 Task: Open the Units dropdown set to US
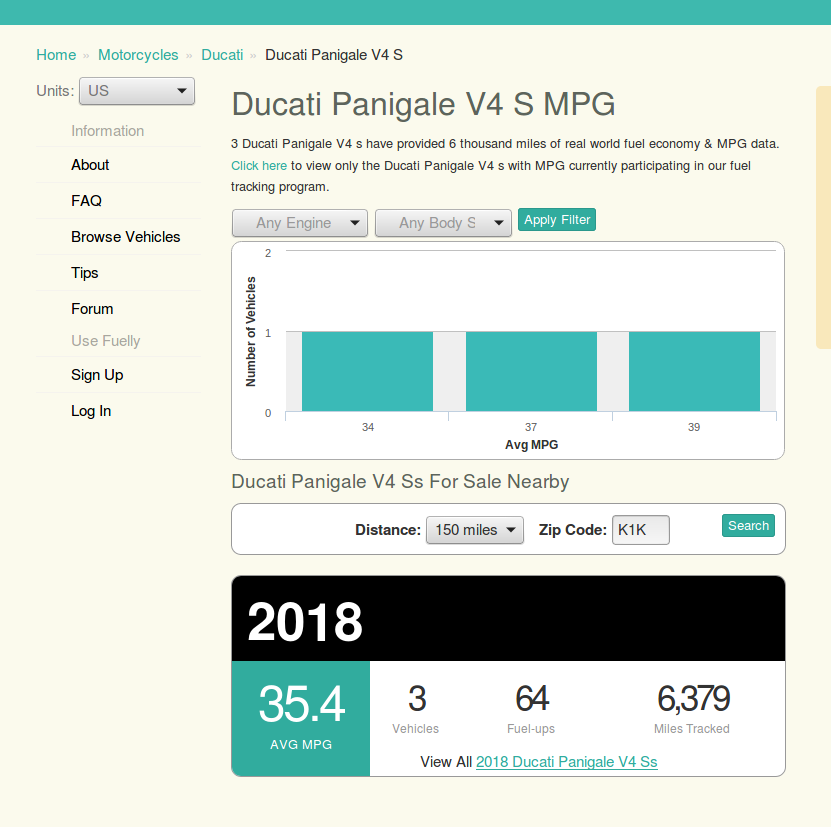click(x=137, y=91)
